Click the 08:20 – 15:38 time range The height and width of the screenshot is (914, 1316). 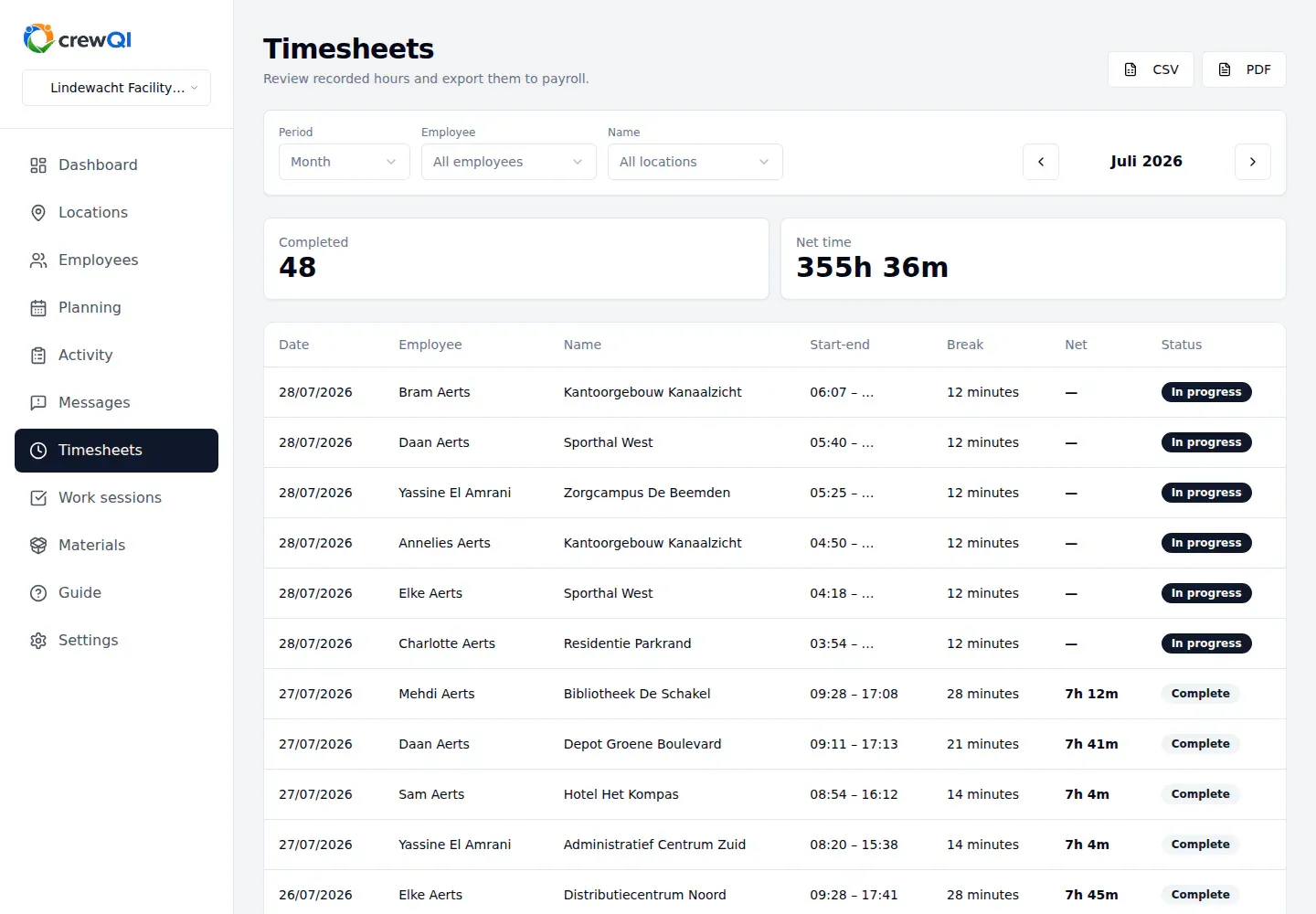pos(854,845)
